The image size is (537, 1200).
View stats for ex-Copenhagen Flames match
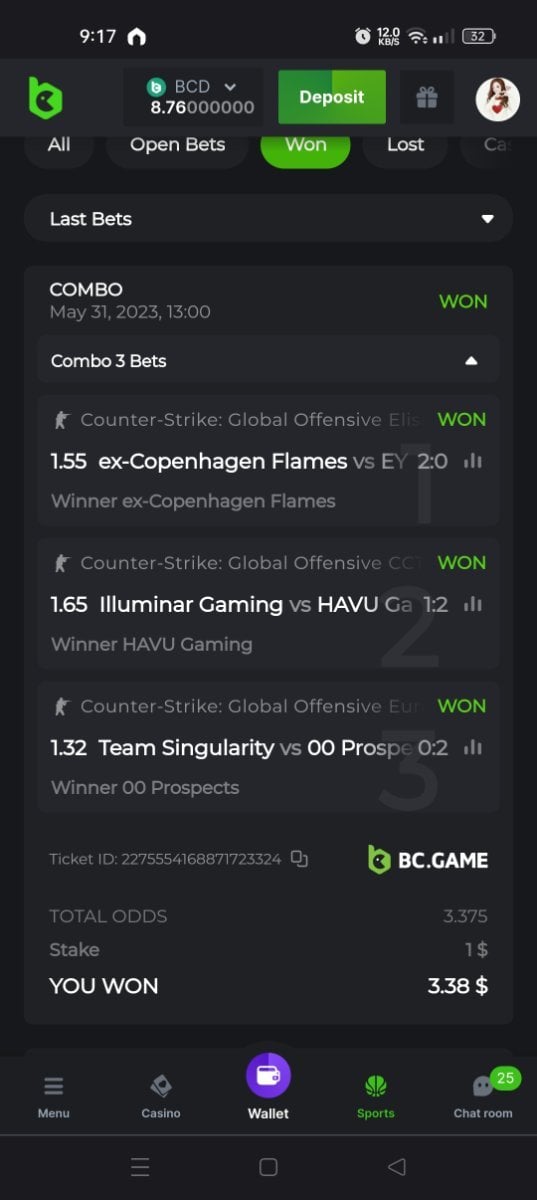(473, 461)
